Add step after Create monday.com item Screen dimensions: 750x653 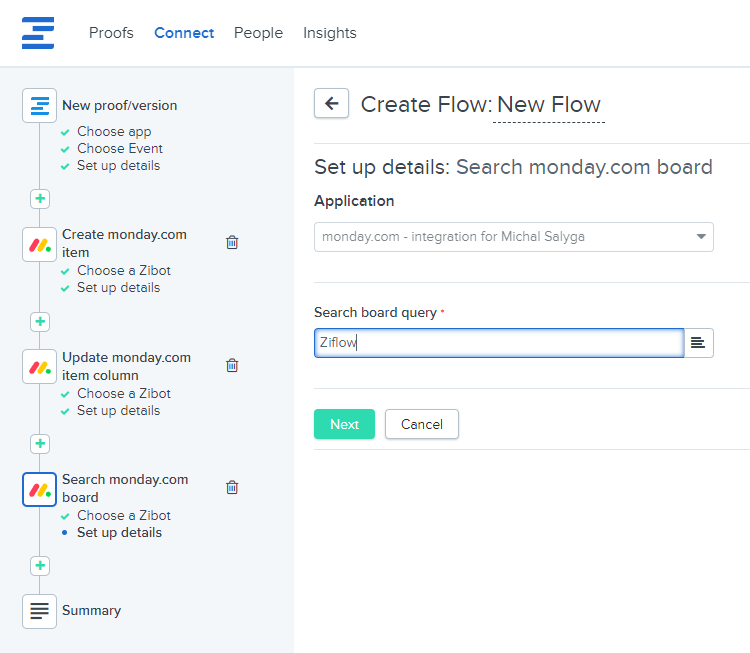tap(40, 321)
